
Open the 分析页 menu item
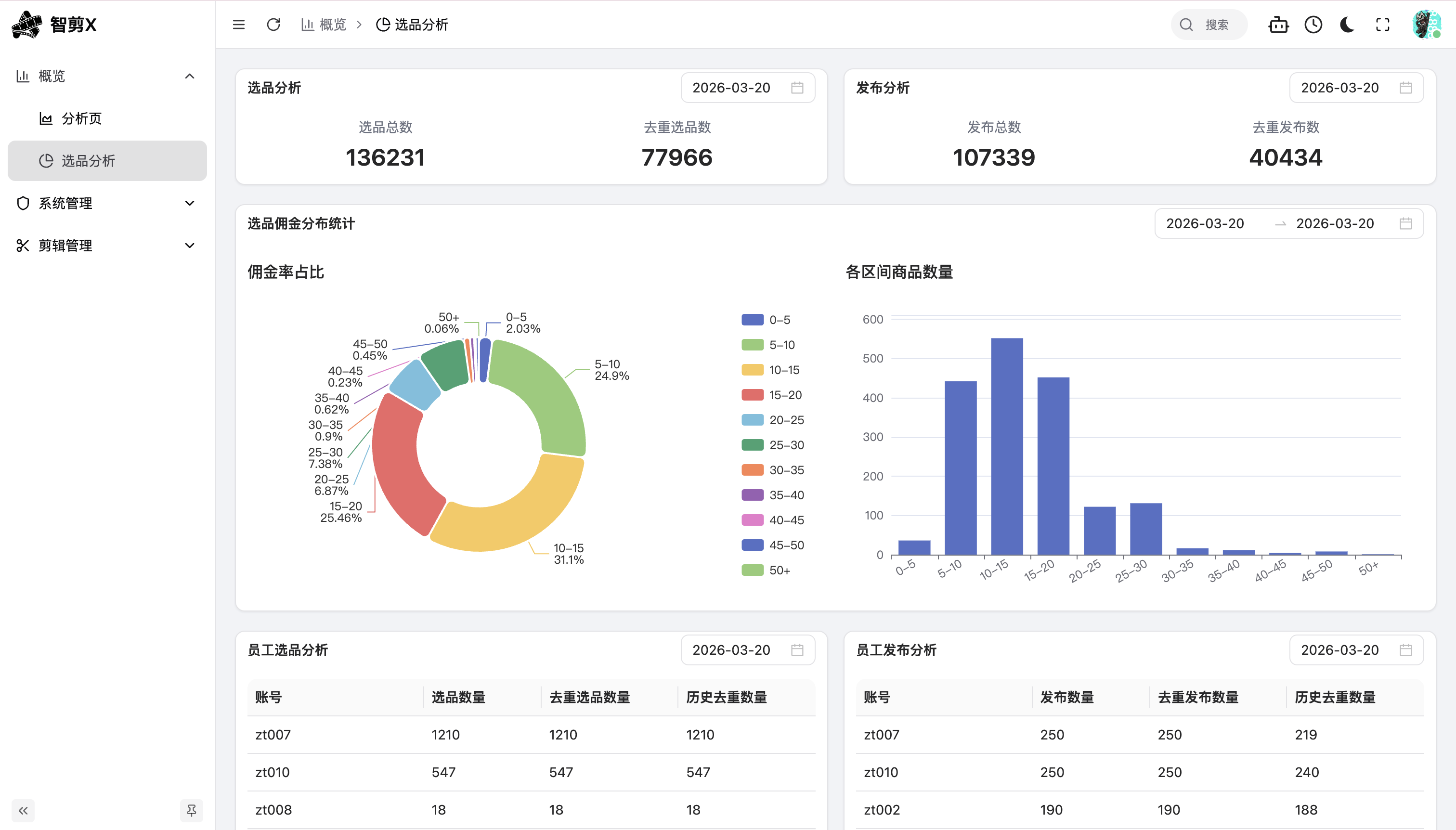click(82, 118)
